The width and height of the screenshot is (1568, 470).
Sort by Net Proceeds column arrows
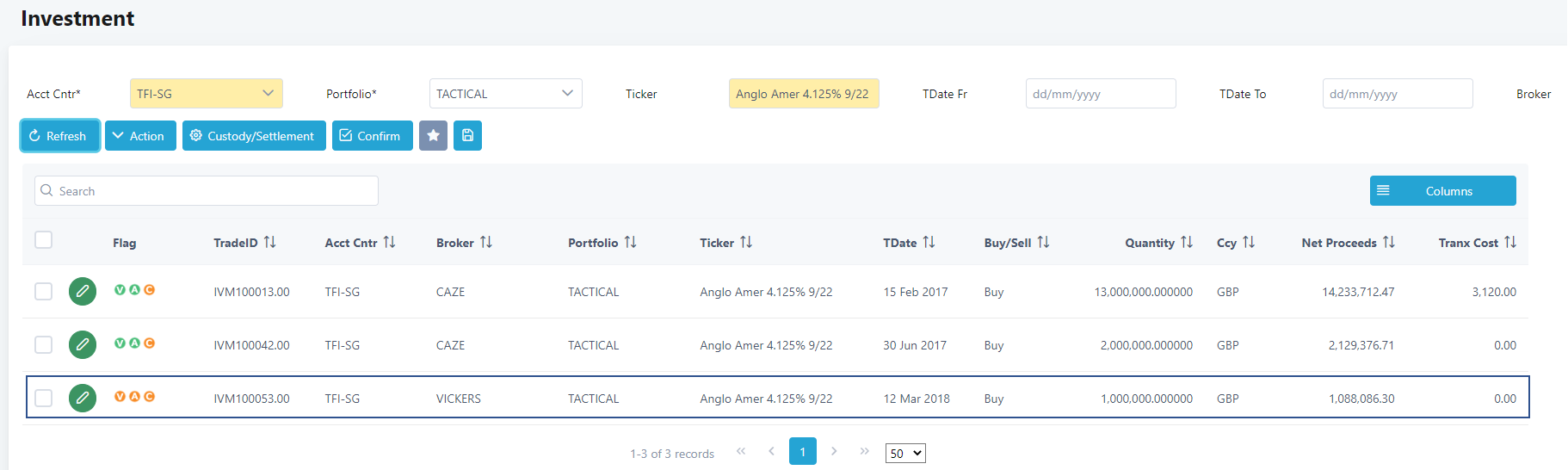(x=1389, y=243)
